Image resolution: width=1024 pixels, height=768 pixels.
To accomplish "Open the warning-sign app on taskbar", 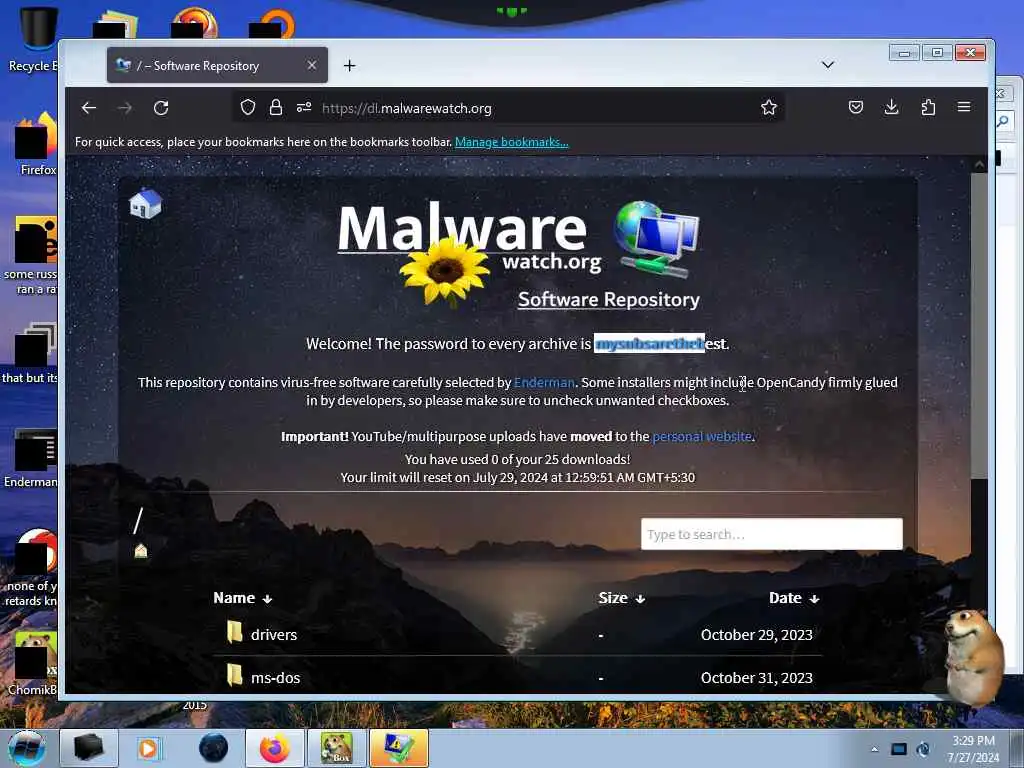I will click(x=398, y=748).
